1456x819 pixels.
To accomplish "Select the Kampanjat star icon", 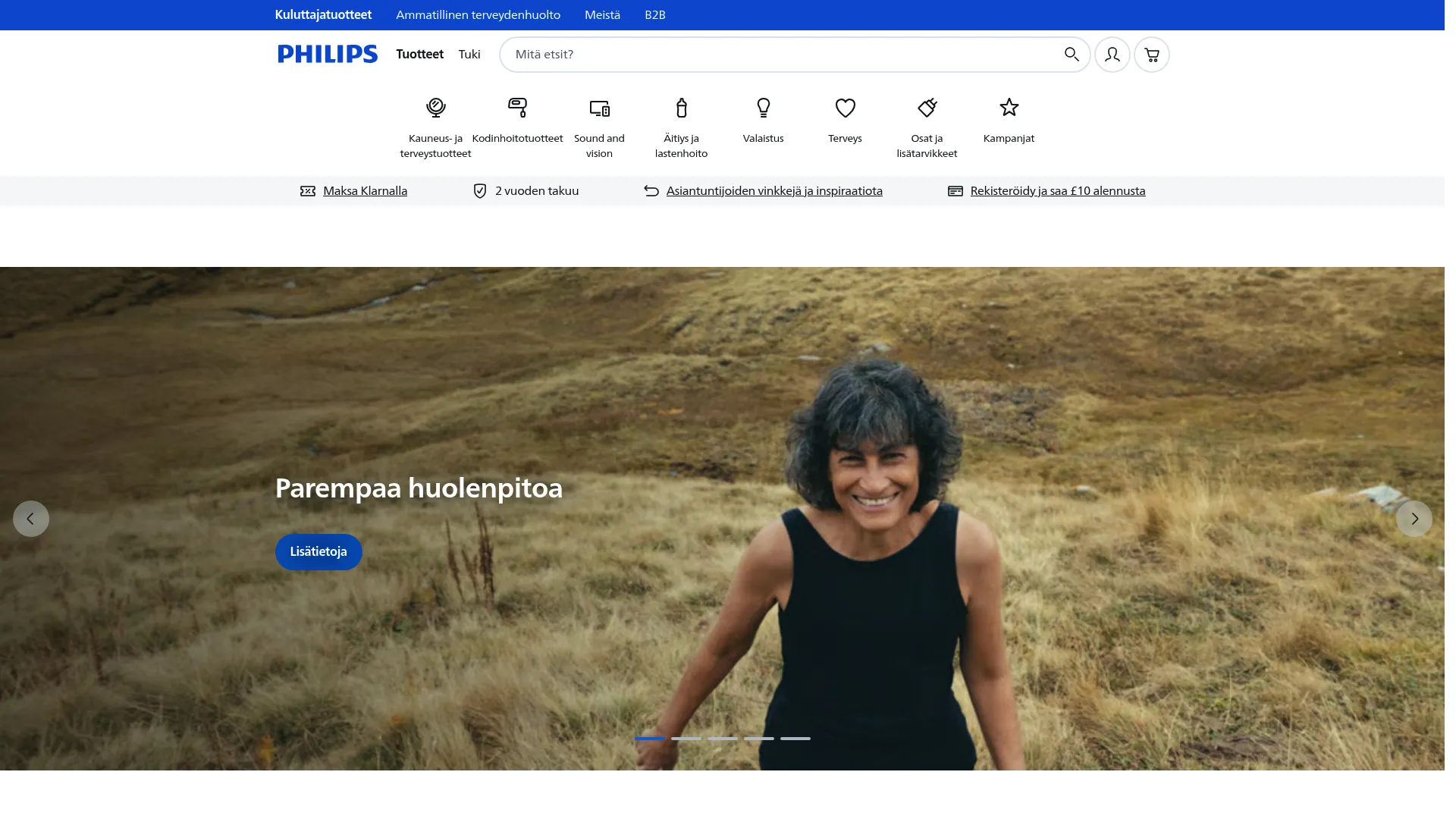I will (x=1009, y=108).
